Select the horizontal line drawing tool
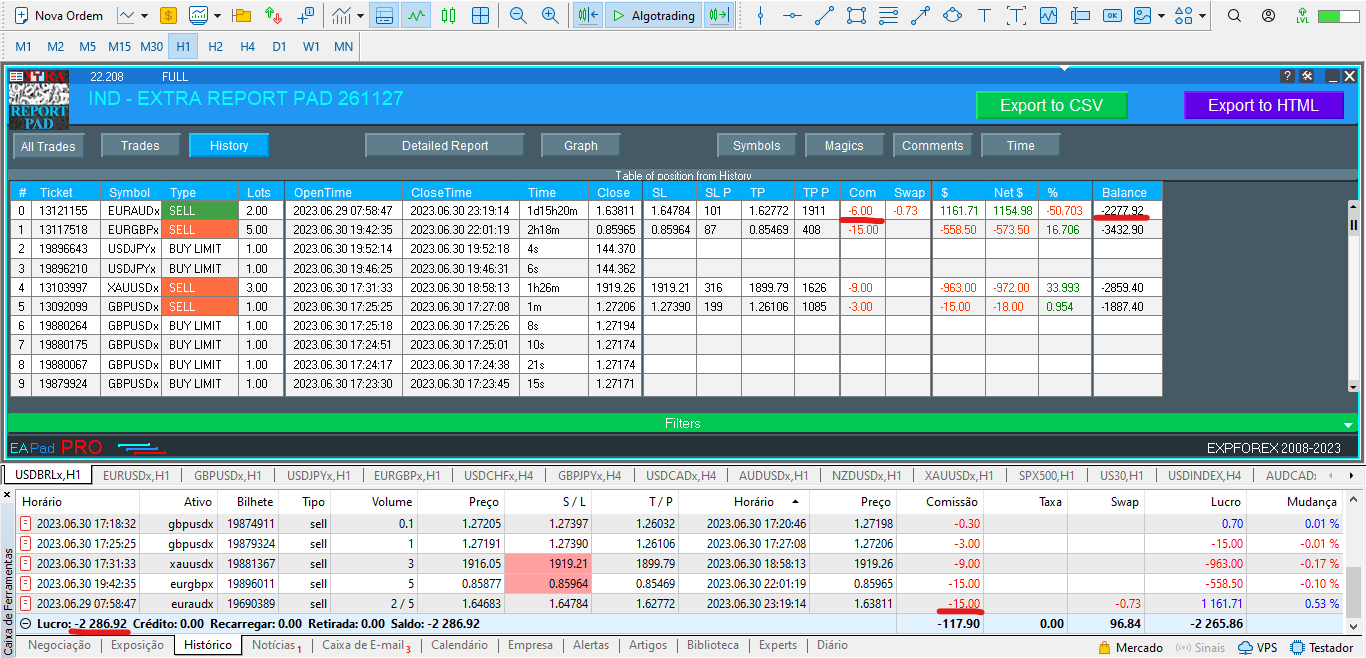 click(792, 16)
